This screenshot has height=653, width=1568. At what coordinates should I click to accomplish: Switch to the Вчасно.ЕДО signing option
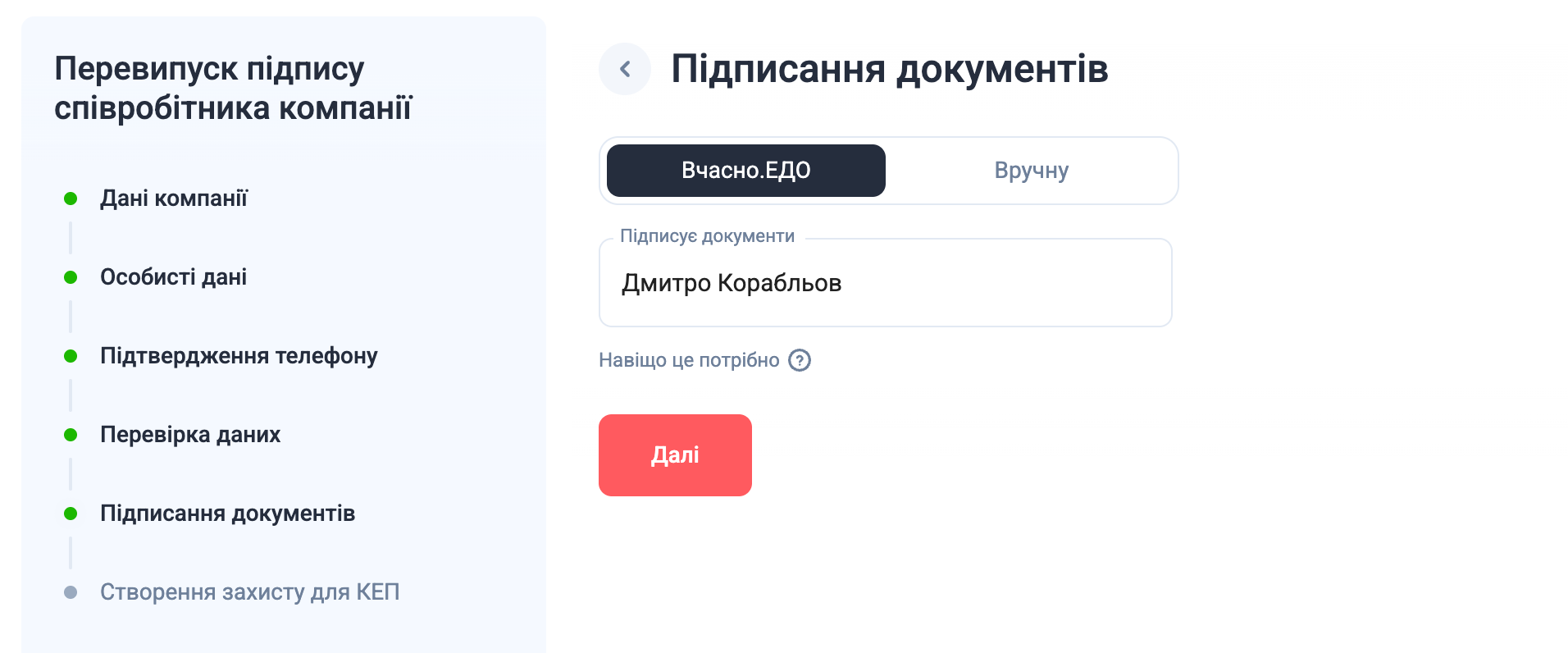[746, 171]
